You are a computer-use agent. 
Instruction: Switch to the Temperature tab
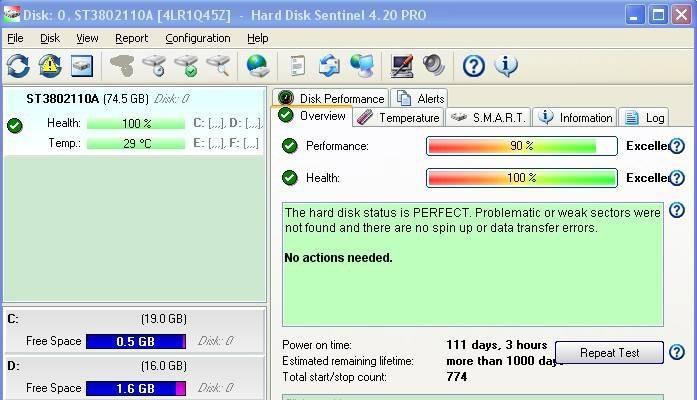tap(399, 117)
